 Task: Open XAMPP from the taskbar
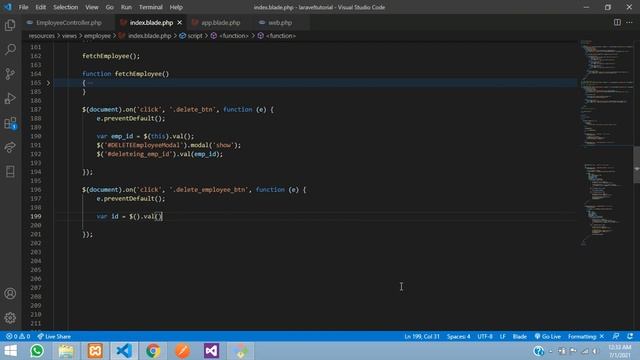click(95, 351)
